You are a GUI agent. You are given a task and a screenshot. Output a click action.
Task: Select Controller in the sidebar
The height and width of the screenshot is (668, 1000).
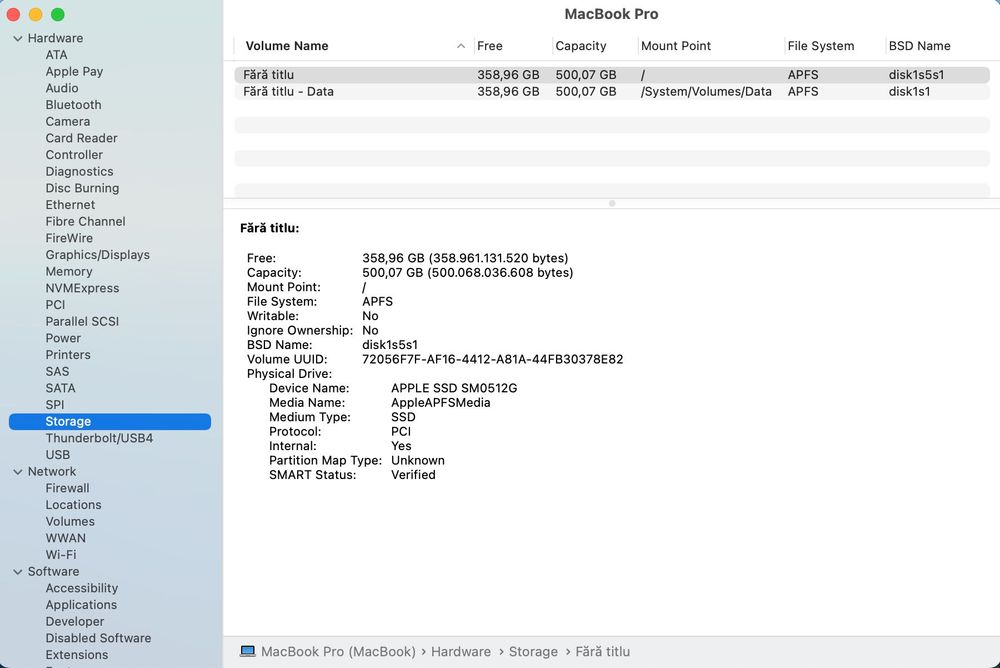point(74,154)
